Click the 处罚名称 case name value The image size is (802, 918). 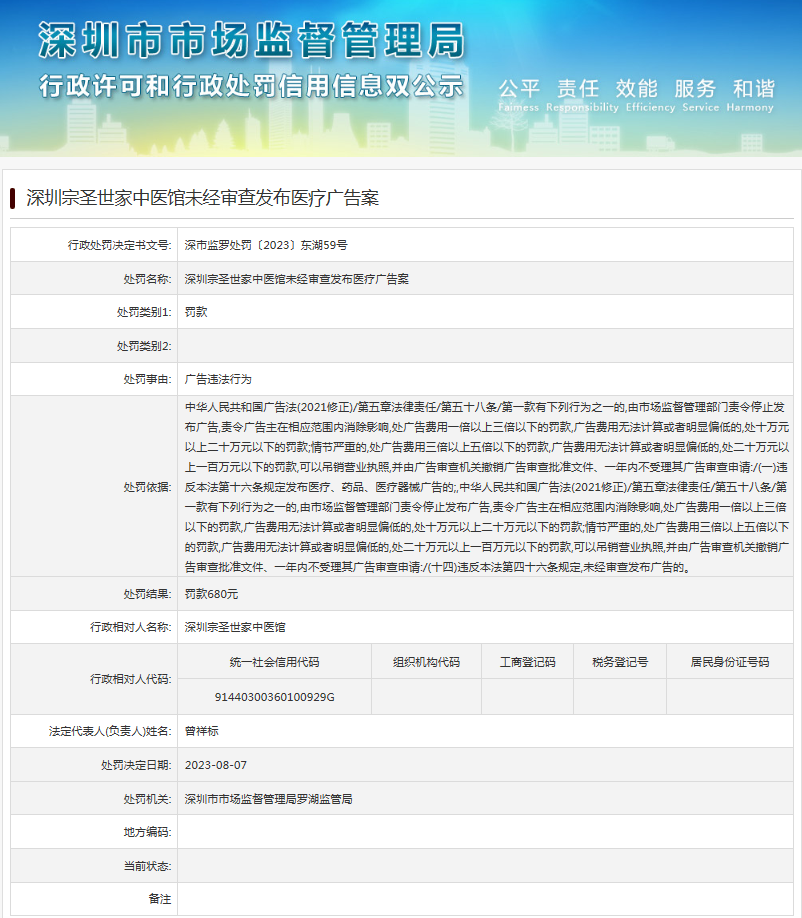coord(296,278)
